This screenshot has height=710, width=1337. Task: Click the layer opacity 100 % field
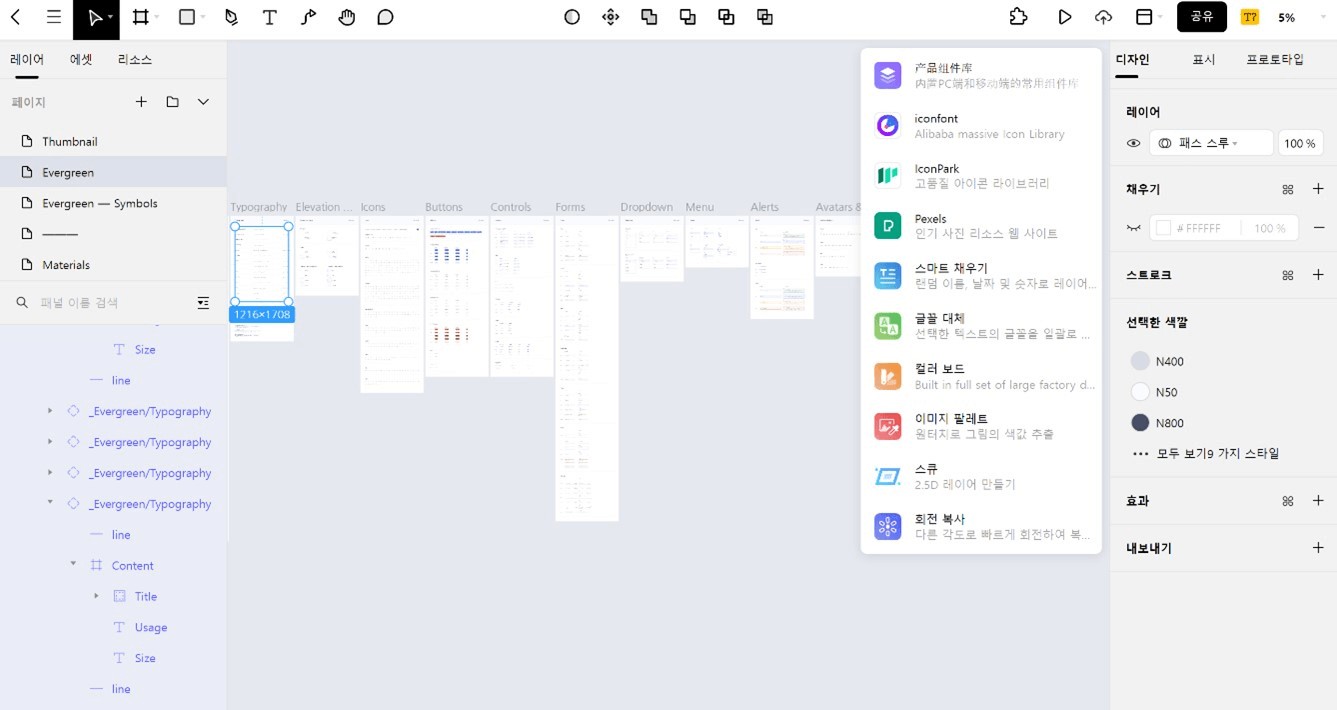point(1300,143)
